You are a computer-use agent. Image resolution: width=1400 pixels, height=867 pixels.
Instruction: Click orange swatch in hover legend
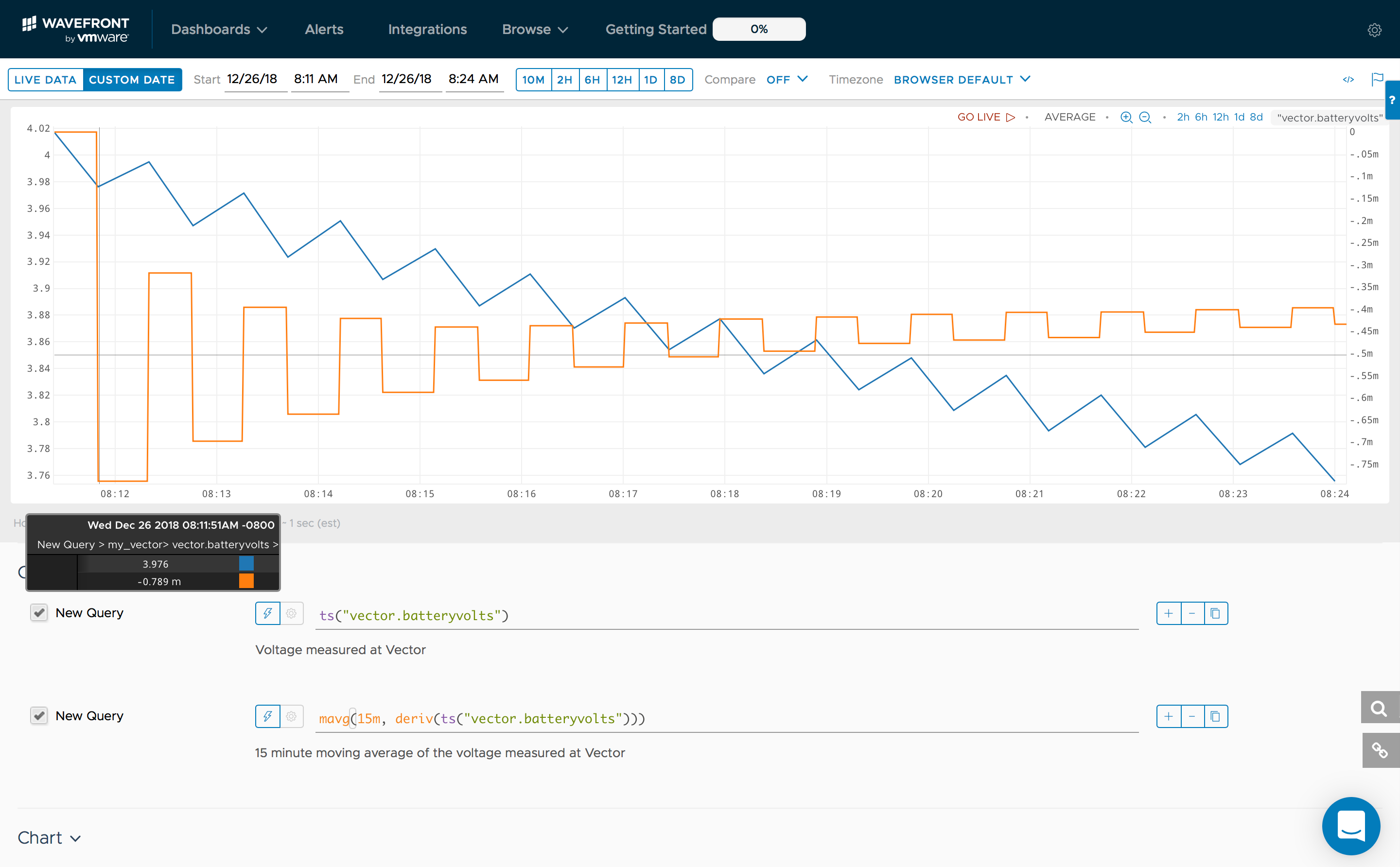[x=246, y=581]
